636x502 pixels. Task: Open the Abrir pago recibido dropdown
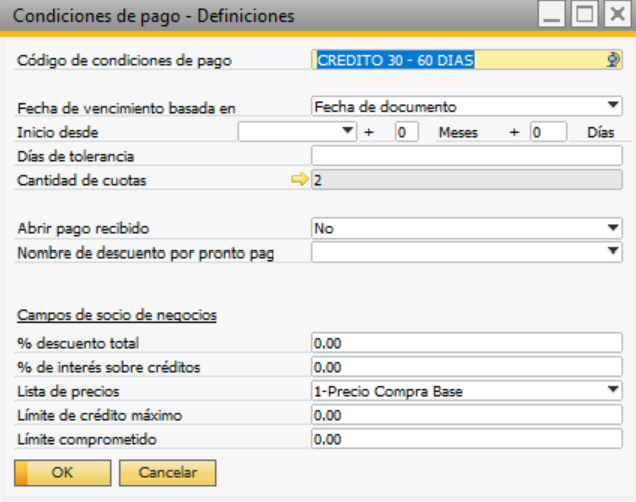tap(613, 229)
